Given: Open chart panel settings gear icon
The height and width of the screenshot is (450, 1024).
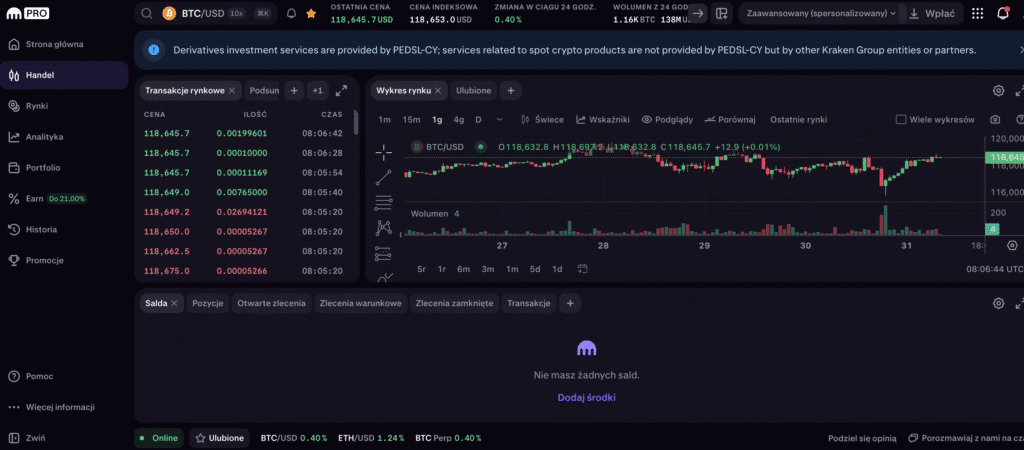Looking at the screenshot, I should 998,91.
